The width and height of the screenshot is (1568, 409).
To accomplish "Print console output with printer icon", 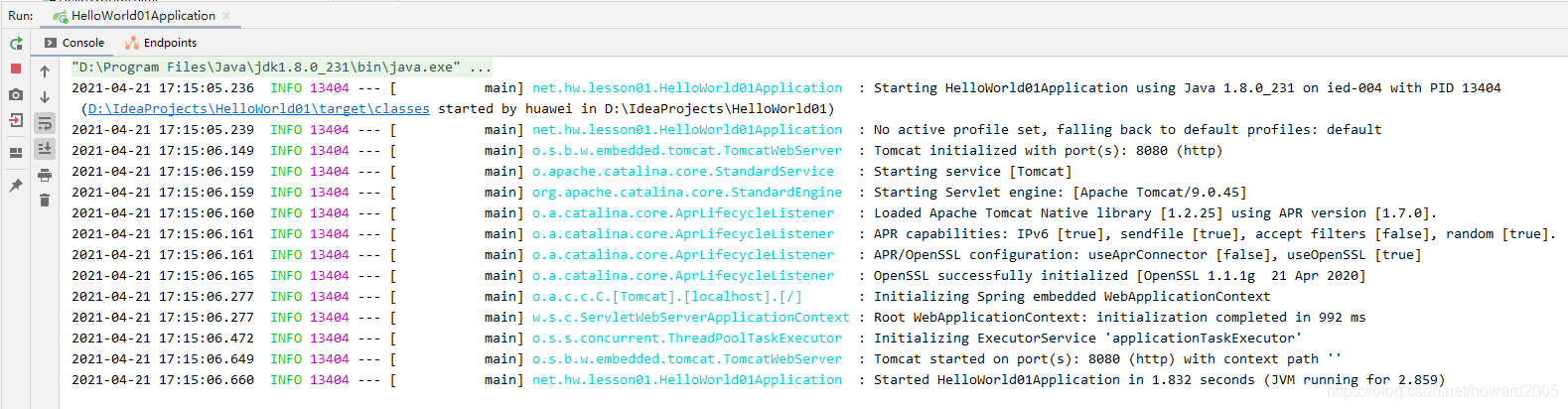I will pos(45,175).
